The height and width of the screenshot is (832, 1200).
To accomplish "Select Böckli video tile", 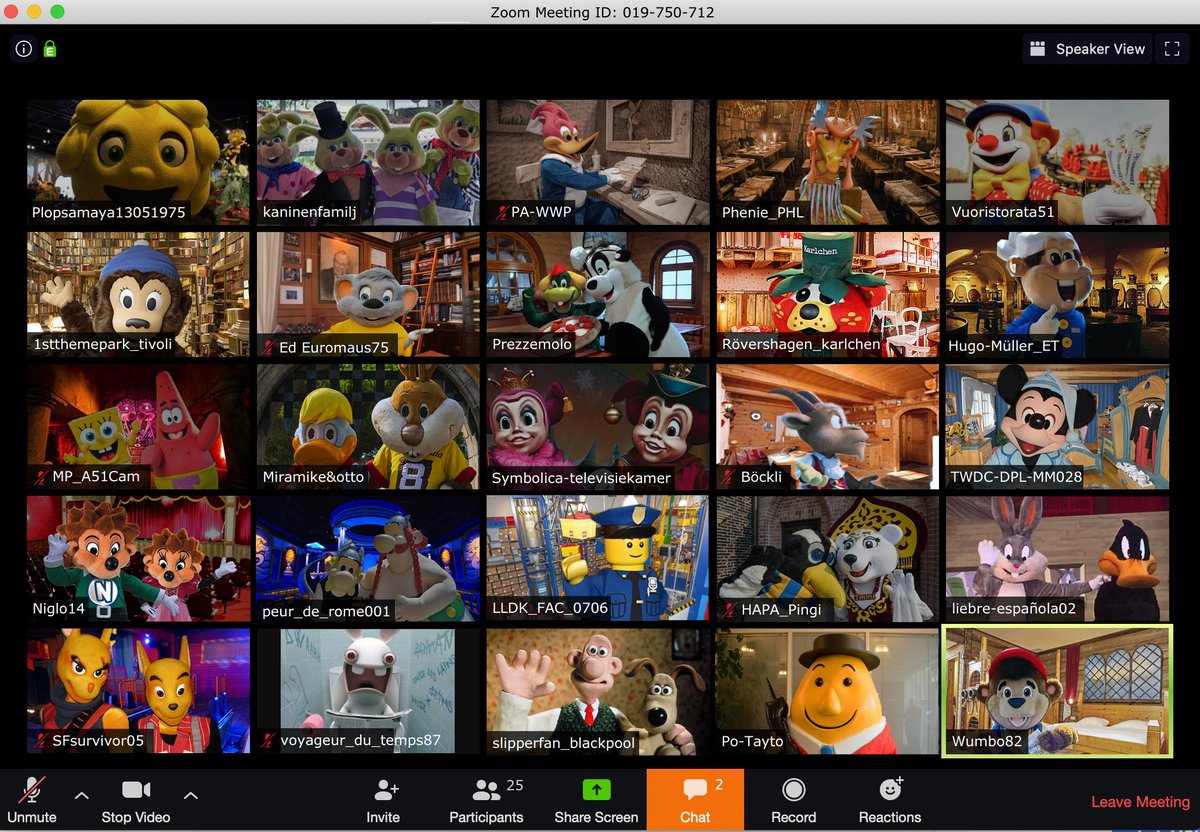I will point(828,426).
